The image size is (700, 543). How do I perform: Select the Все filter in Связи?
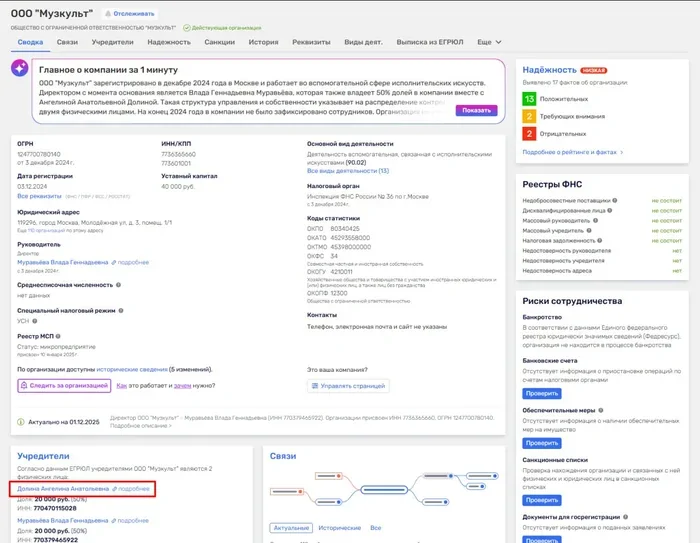[375, 527]
